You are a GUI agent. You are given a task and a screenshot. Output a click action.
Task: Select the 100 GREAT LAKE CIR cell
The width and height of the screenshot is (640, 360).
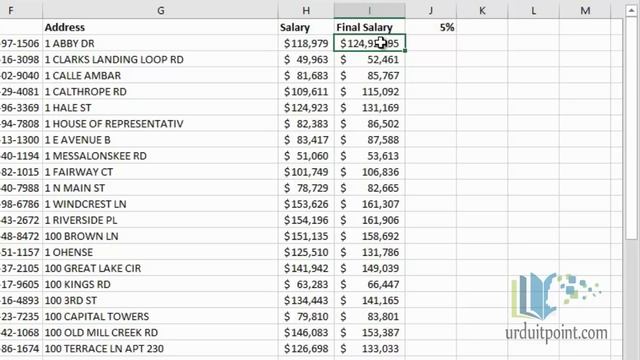point(160,268)
